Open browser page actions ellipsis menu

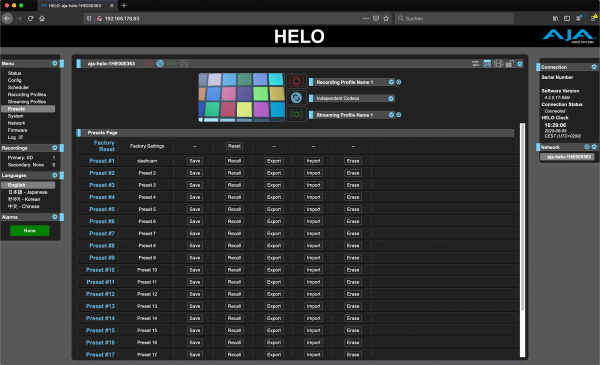click(366, 18)
